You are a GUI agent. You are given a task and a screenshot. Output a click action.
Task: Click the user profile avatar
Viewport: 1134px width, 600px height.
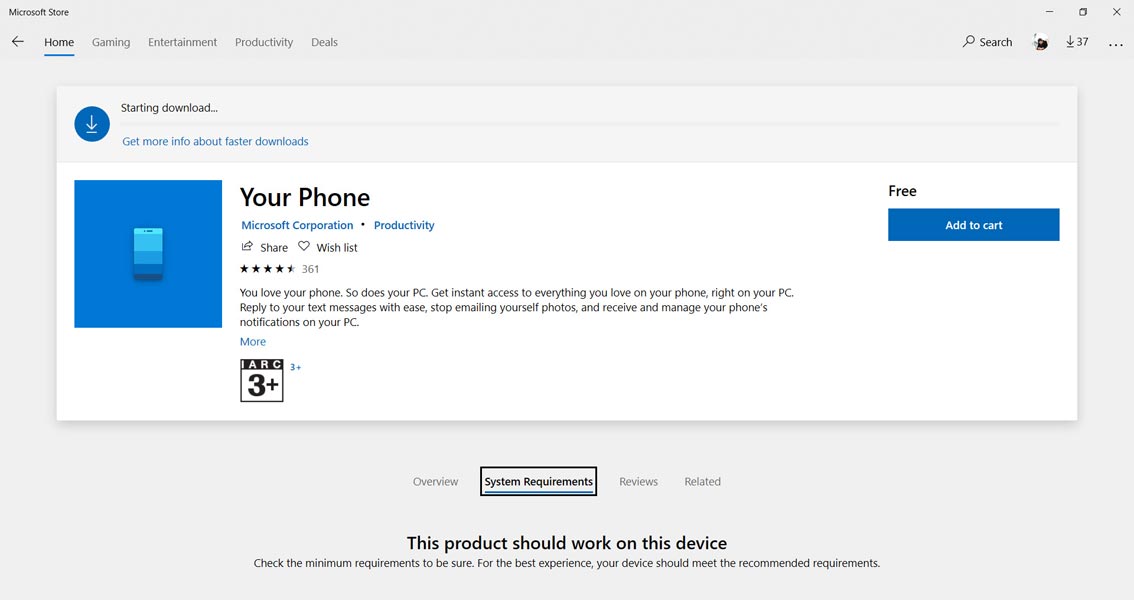pos(1040,42)
